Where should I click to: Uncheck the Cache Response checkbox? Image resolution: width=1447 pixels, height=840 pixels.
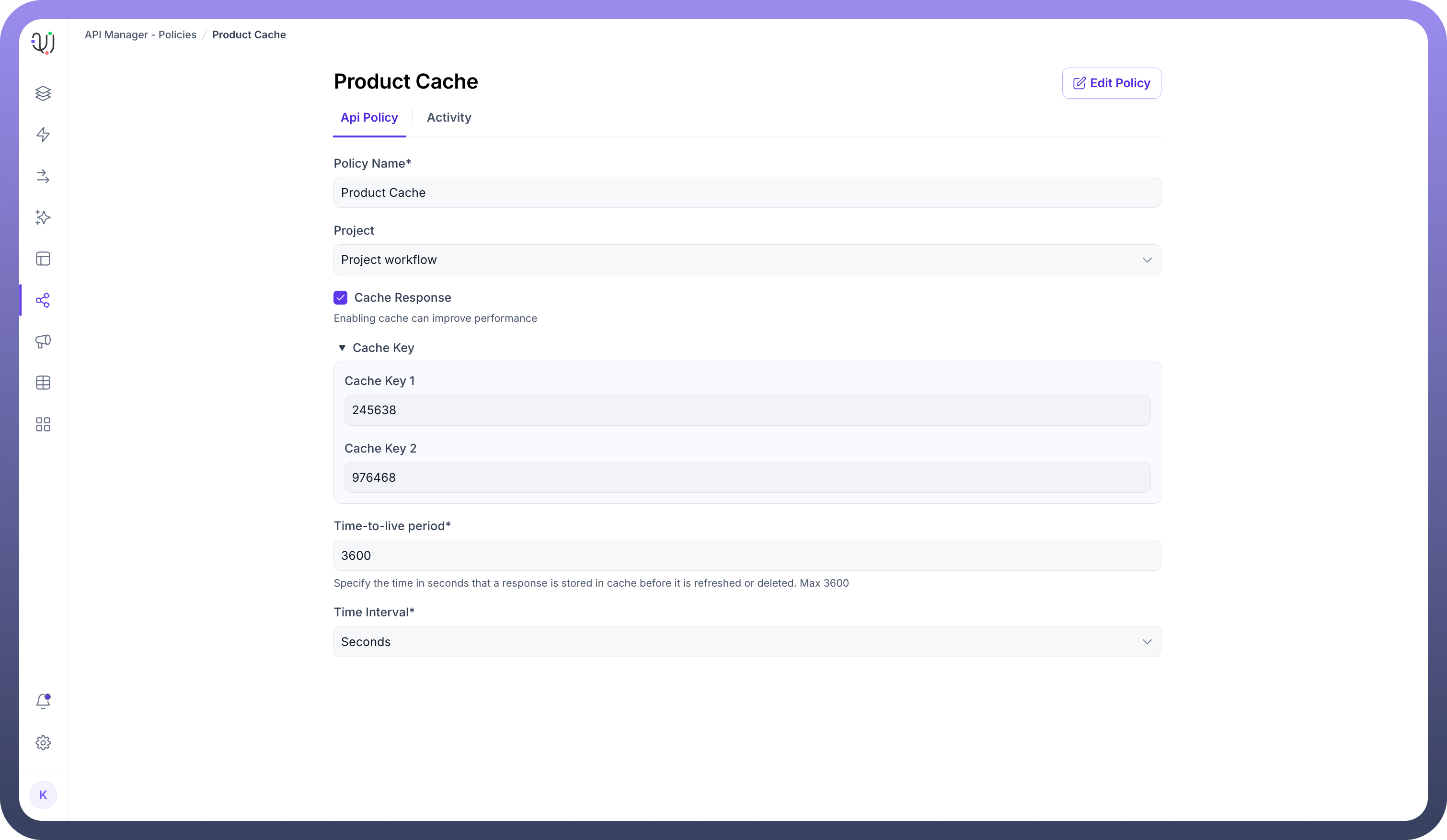click(x=341, y=297)
